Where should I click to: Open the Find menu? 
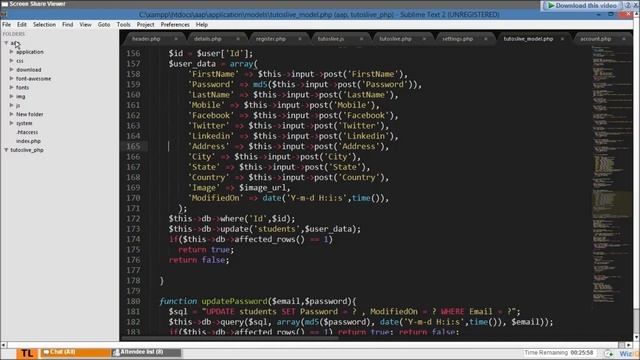point(67,24)
